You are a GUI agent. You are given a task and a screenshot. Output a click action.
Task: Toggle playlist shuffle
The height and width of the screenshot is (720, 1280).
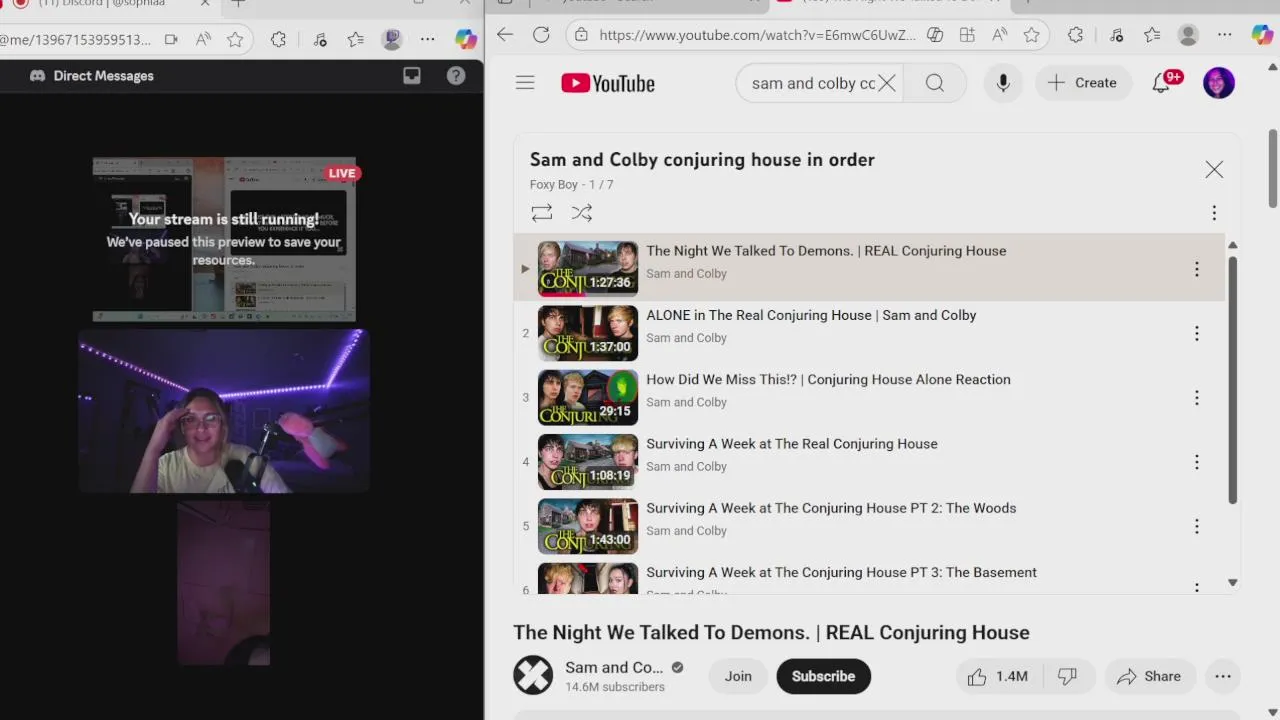point(582,213)
